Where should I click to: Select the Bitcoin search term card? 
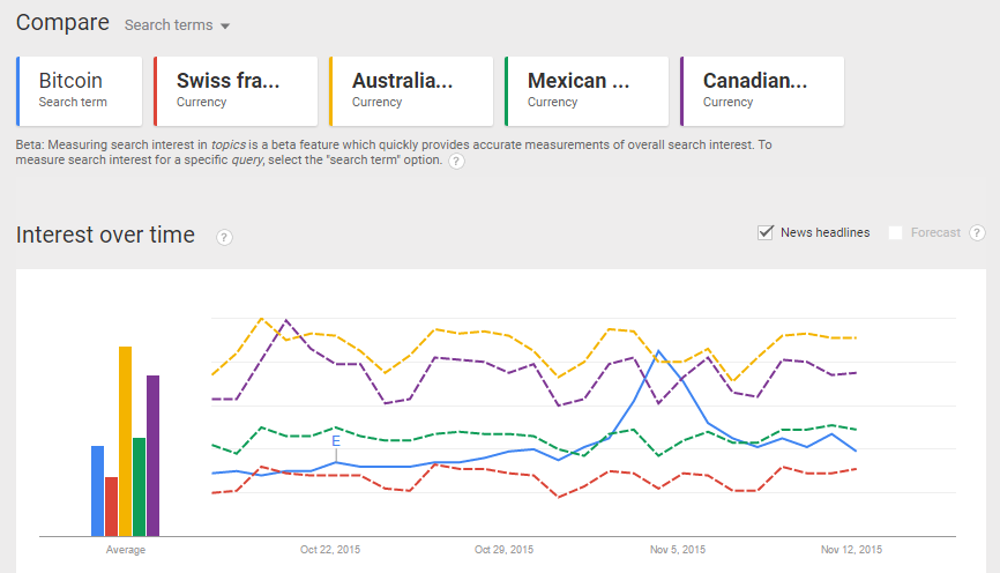pyautogui.click(x=80, y=91)
